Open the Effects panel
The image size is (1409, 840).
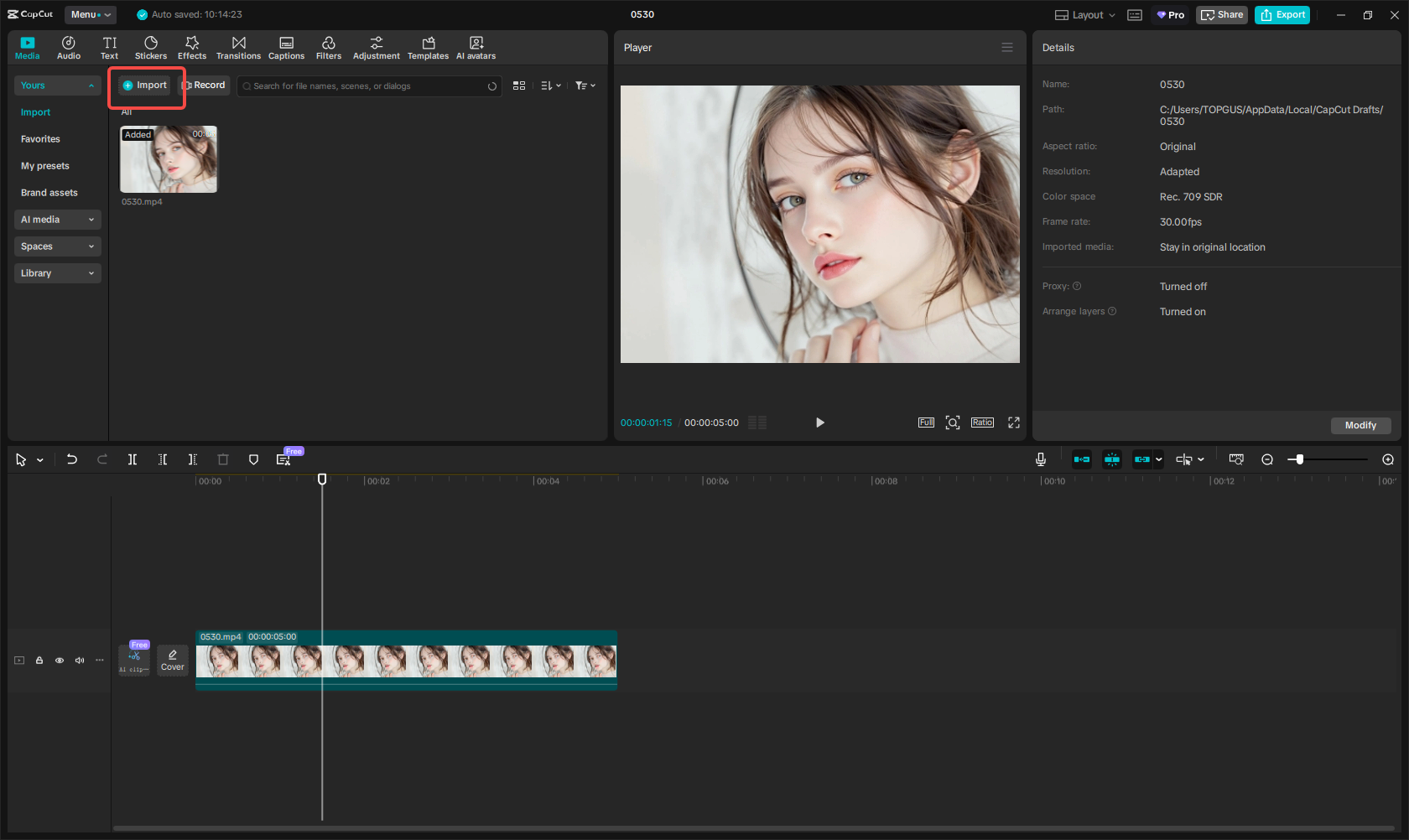tap(192, 46)
